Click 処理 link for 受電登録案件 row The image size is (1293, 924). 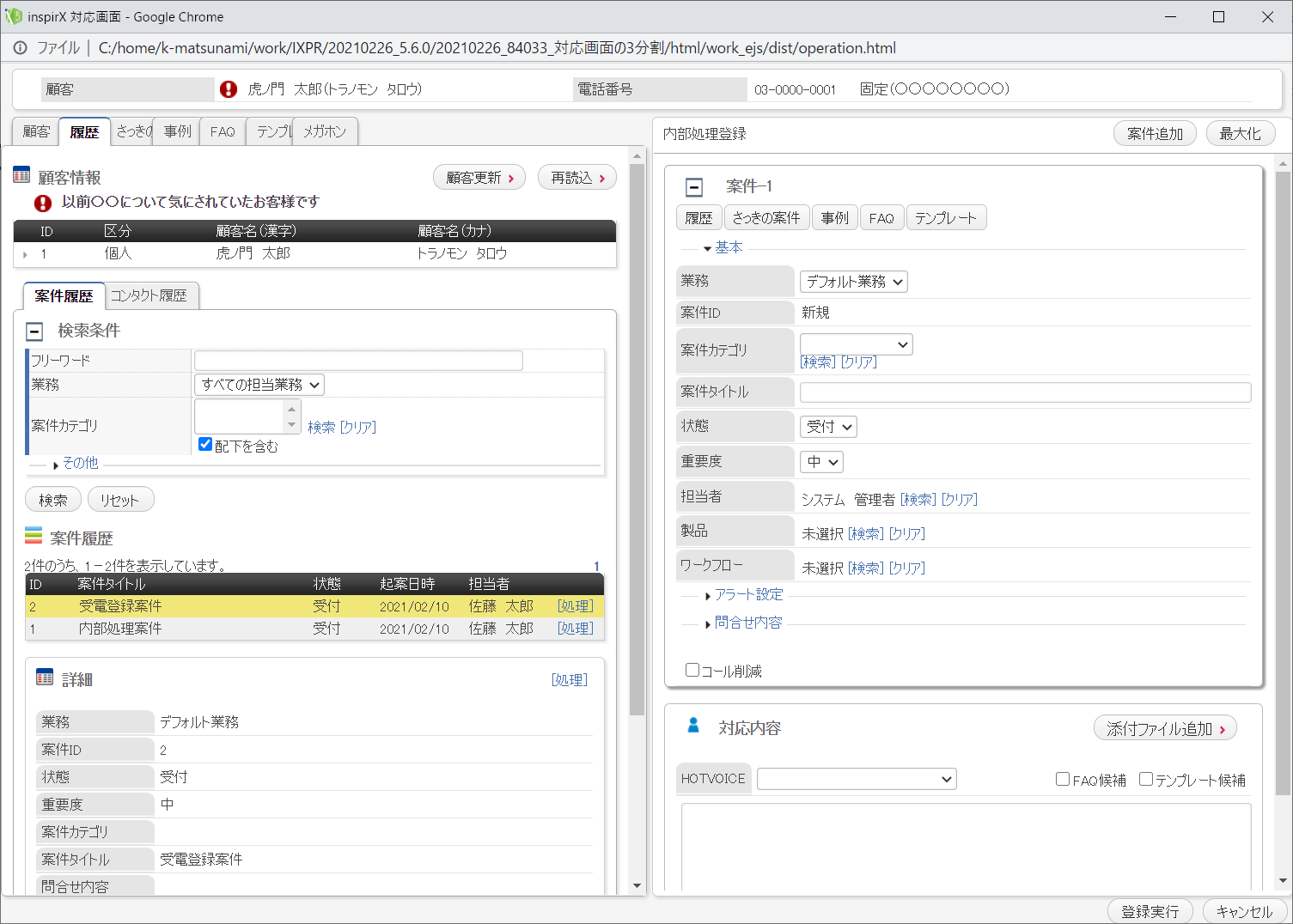pyautogui.click(x=576, y=606)
